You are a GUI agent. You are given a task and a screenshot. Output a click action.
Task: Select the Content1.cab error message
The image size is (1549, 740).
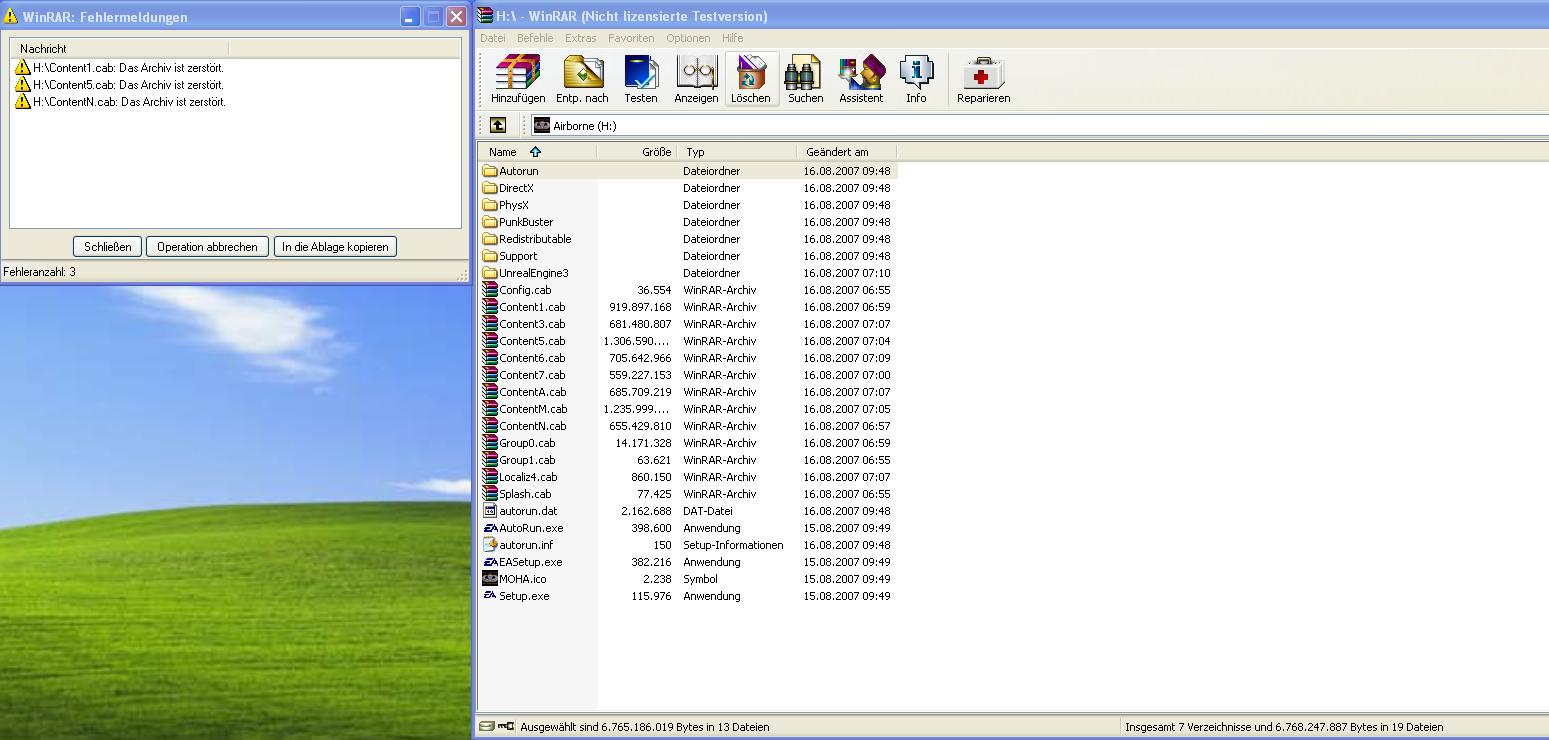[120, 68]
